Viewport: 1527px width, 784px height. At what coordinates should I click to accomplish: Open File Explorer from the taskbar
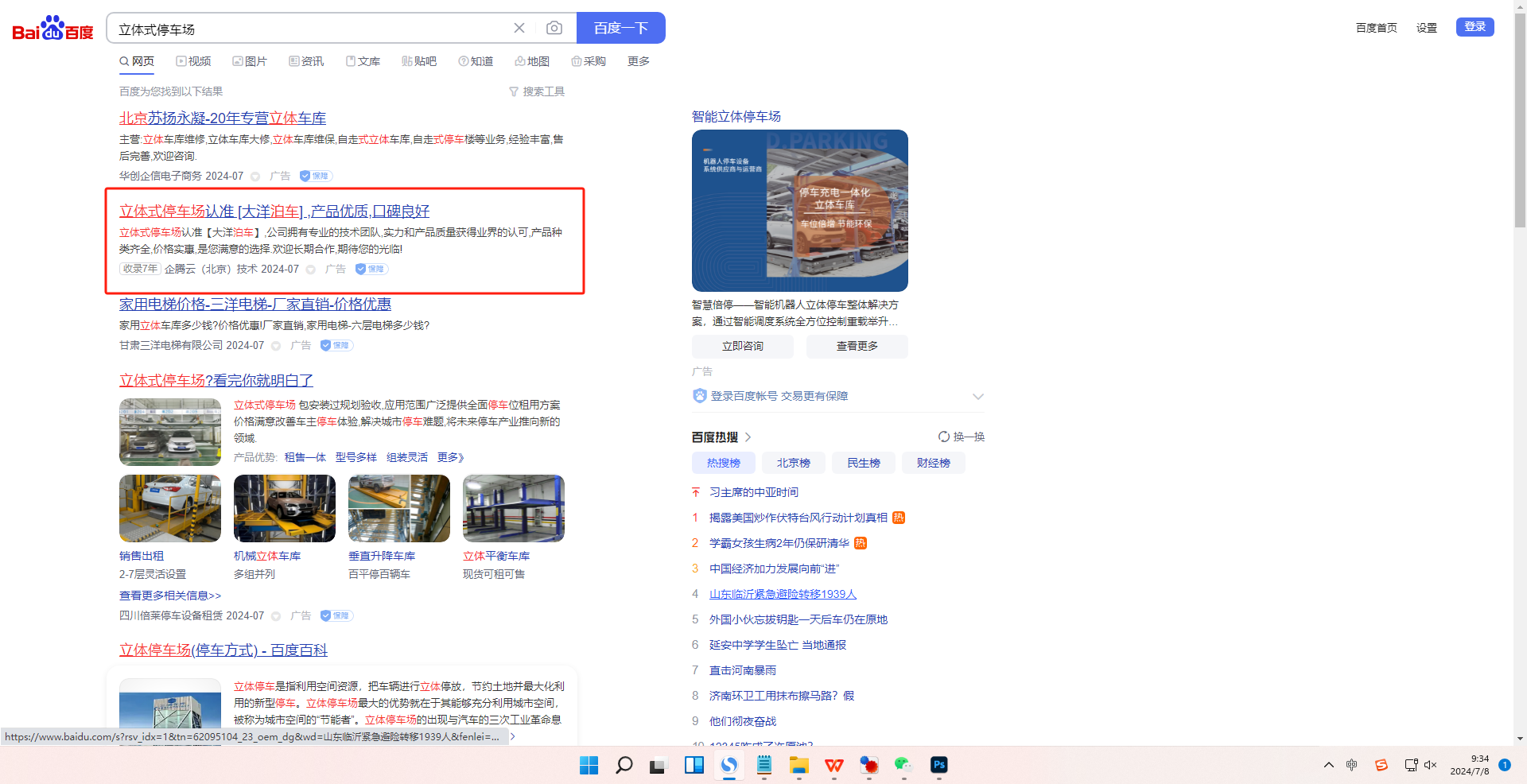[x=799, y=765]
